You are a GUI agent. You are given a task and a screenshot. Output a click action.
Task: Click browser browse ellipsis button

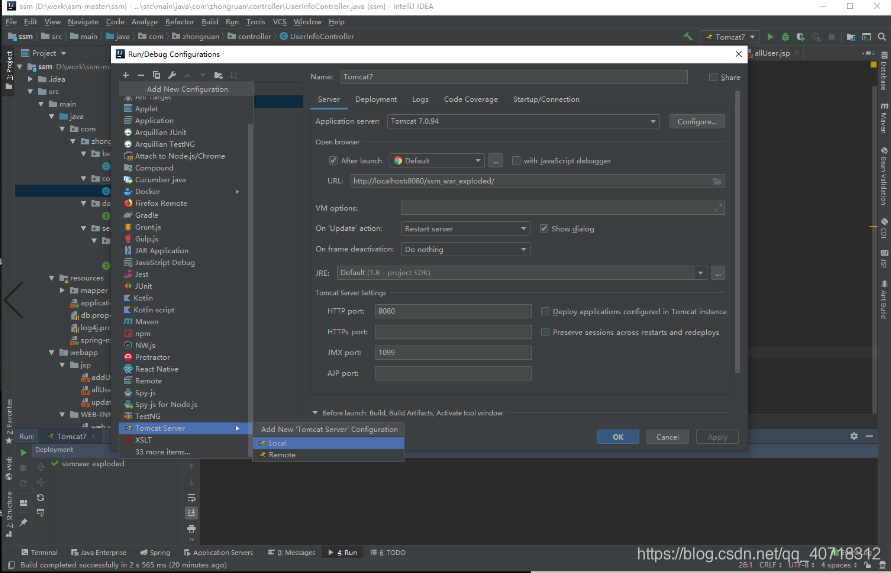pyautogui.click(x=496, y=161)
